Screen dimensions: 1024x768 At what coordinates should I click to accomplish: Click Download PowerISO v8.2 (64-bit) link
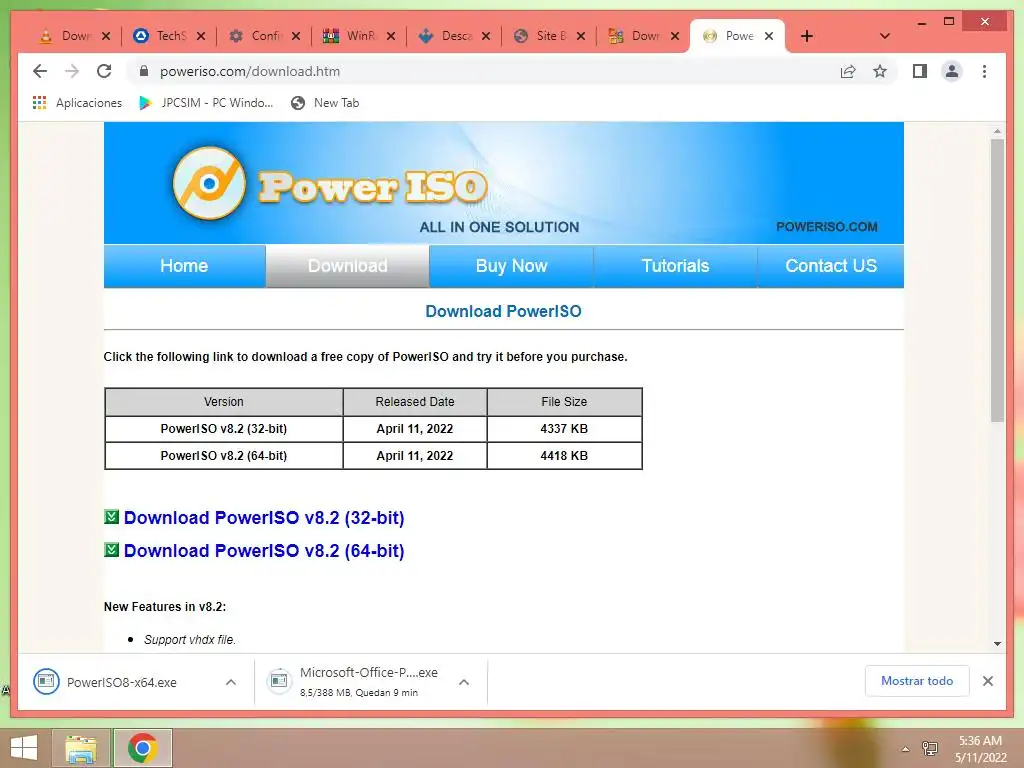264,551
